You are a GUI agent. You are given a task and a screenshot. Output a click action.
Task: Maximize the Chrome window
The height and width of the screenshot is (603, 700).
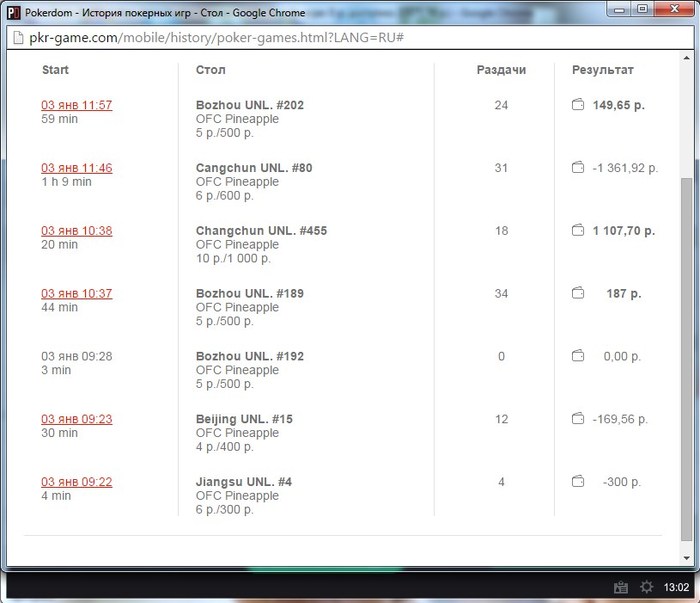(642, 9)
